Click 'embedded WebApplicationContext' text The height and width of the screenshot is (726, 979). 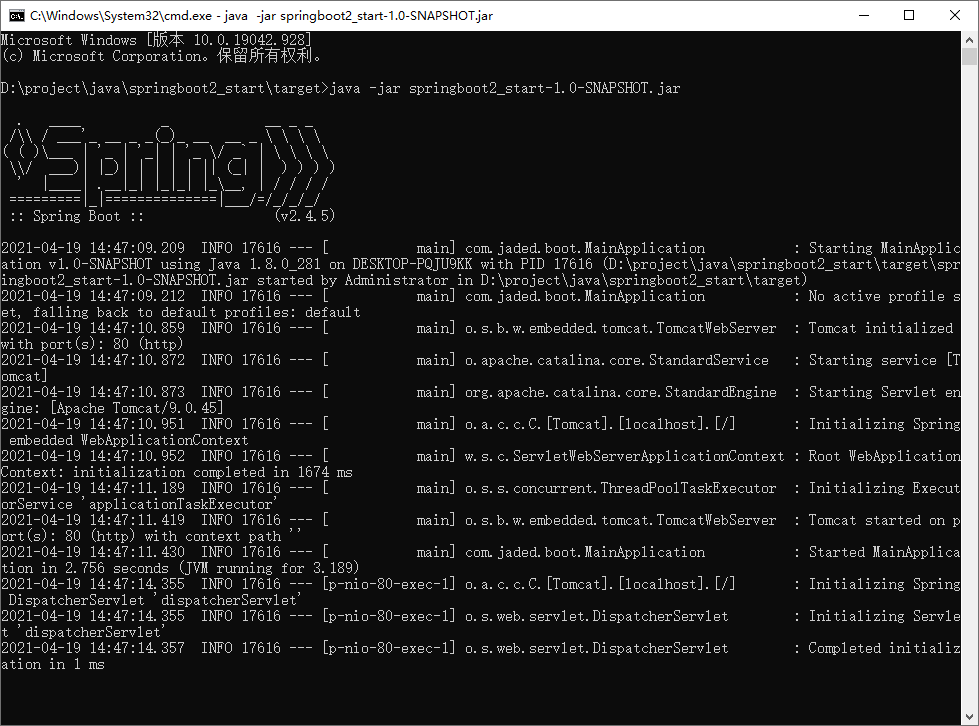[x=129, y=440]
